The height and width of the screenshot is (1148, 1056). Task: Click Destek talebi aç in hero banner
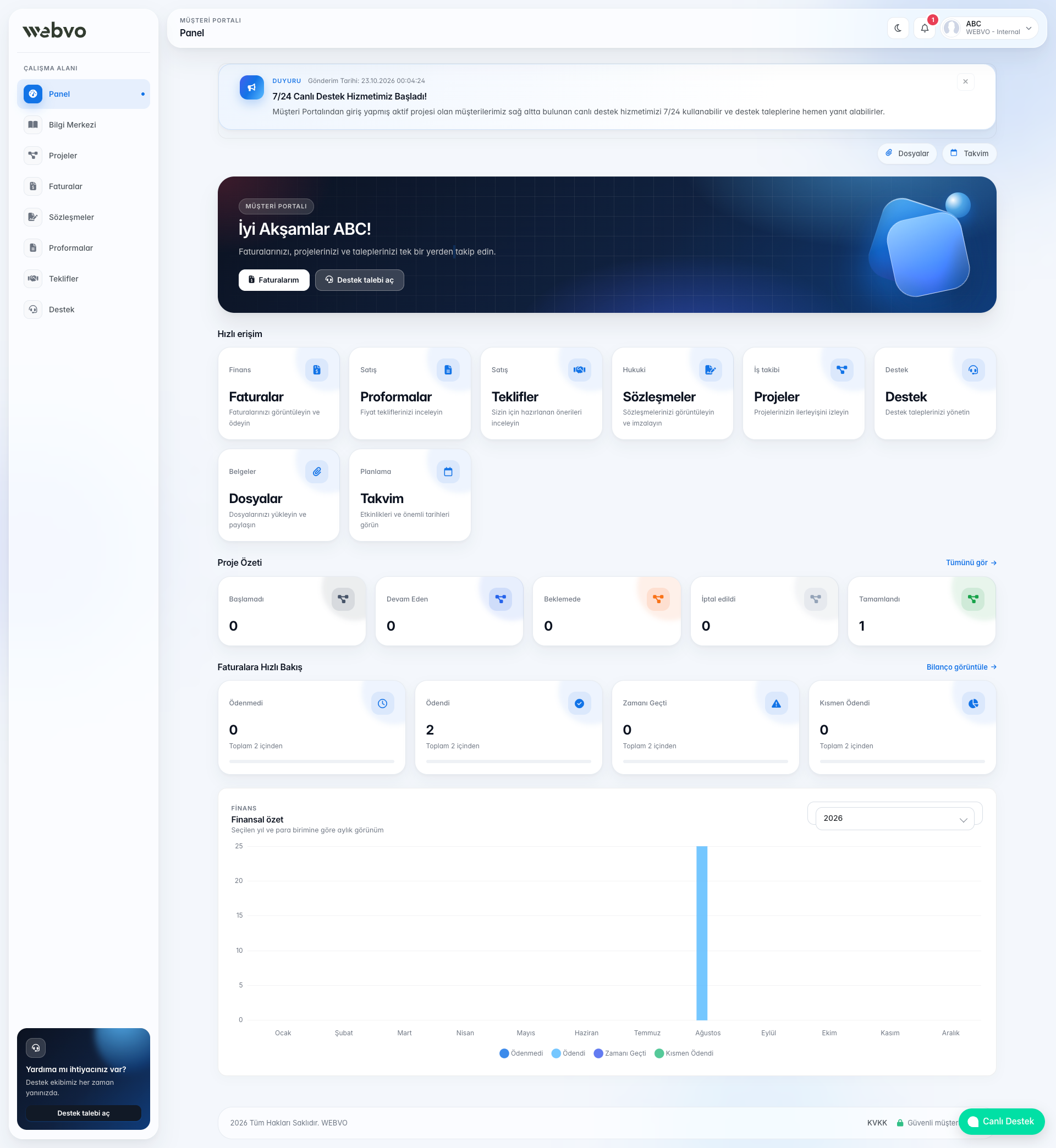point(360,280)
